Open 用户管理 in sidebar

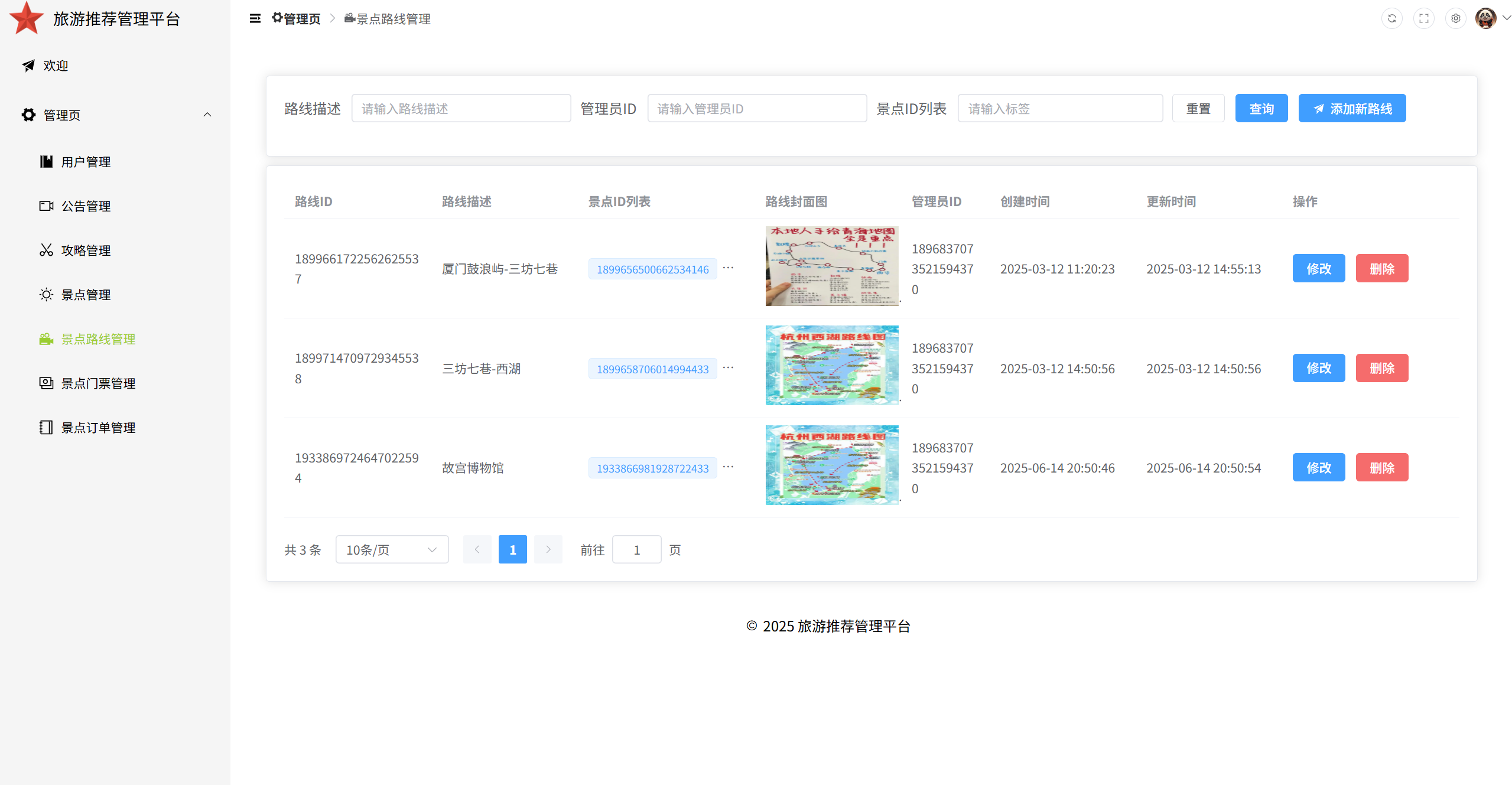86,162
